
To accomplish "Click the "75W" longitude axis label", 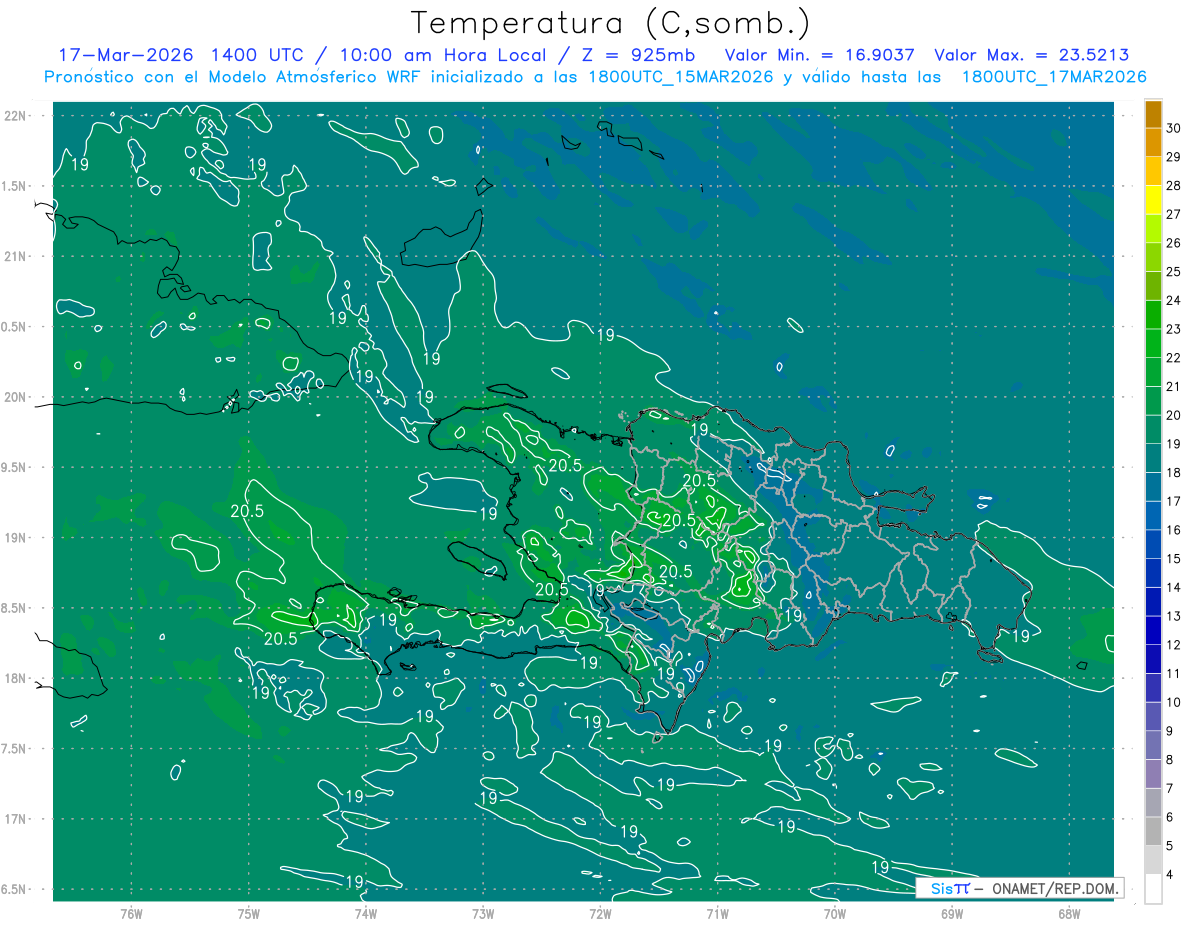I will [x=248, y=913].
